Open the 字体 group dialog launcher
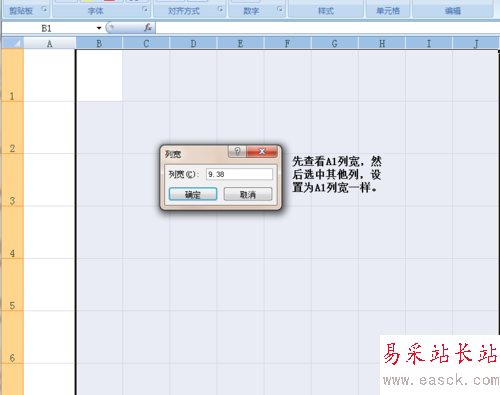 click(145, 9)
